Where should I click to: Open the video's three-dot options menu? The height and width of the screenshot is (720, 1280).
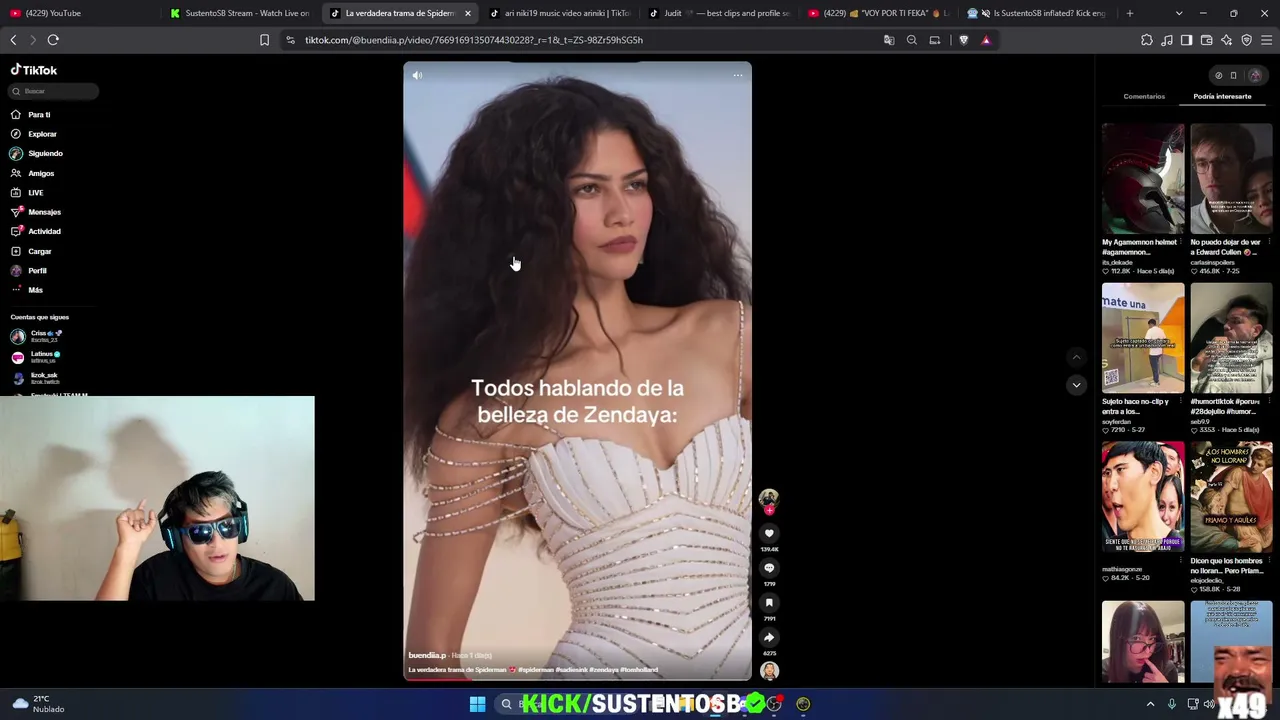(x=738, y=76)
